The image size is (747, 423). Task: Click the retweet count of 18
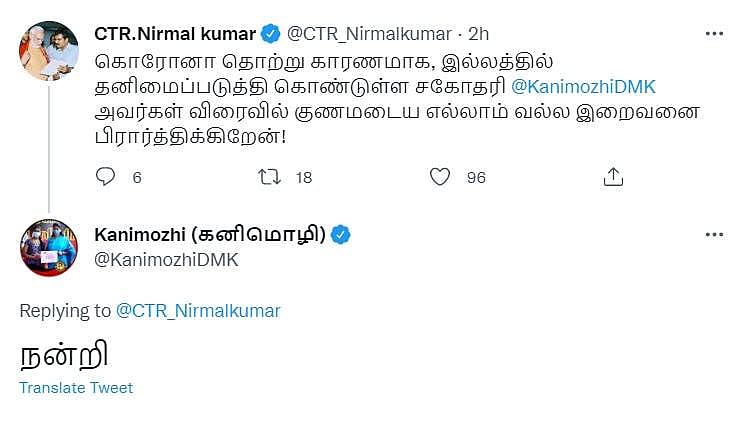pos(304,178)
